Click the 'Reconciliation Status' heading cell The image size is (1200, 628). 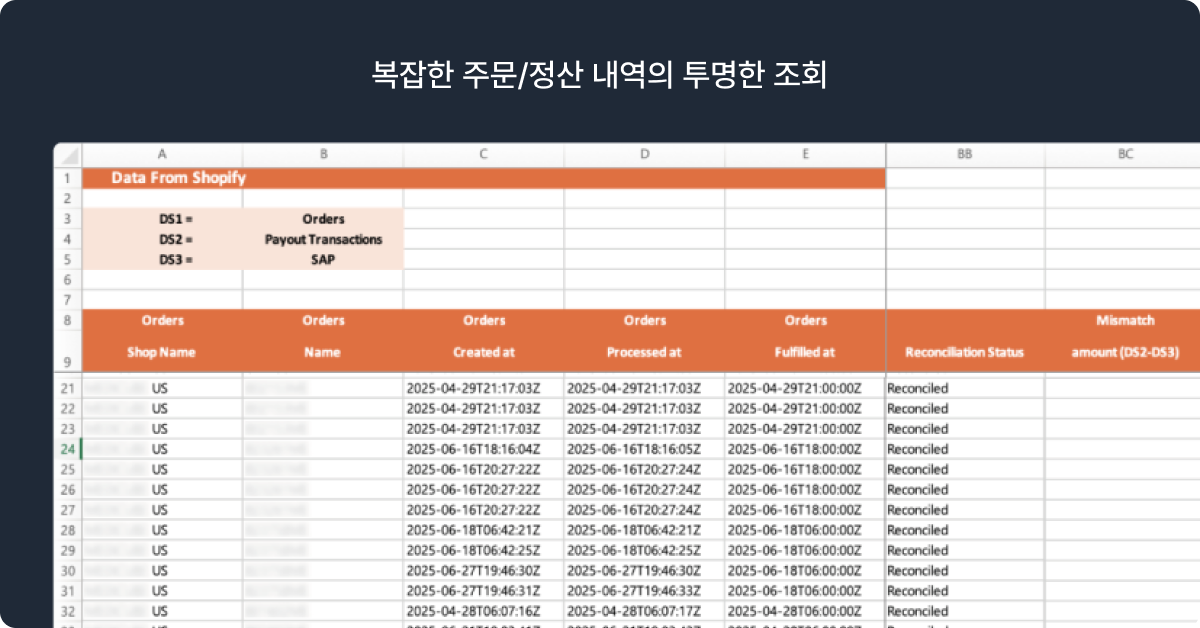pyautogui.click(x=964, y=352)
